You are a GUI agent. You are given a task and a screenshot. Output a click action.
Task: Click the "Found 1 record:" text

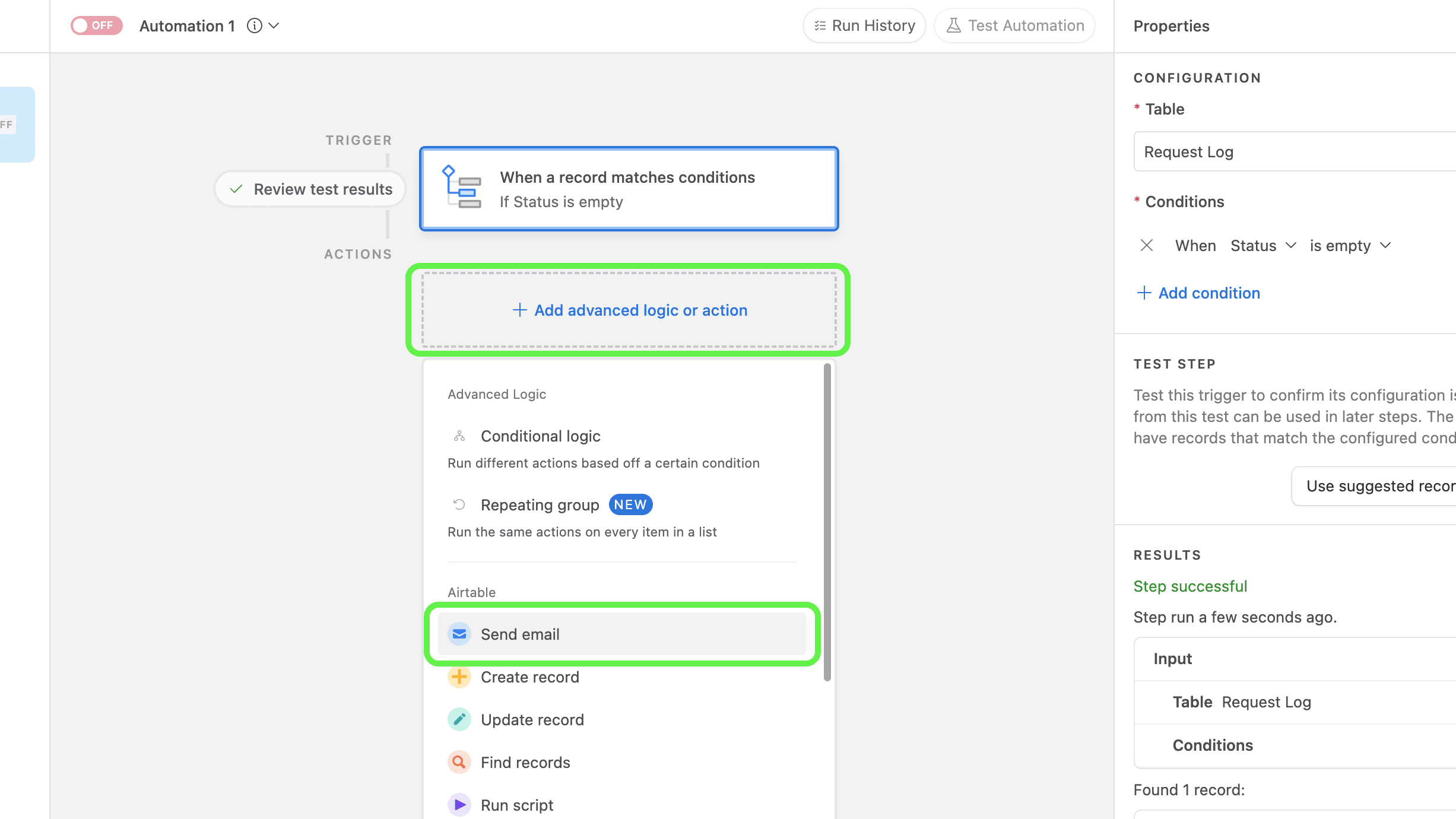coord(1189,790)
